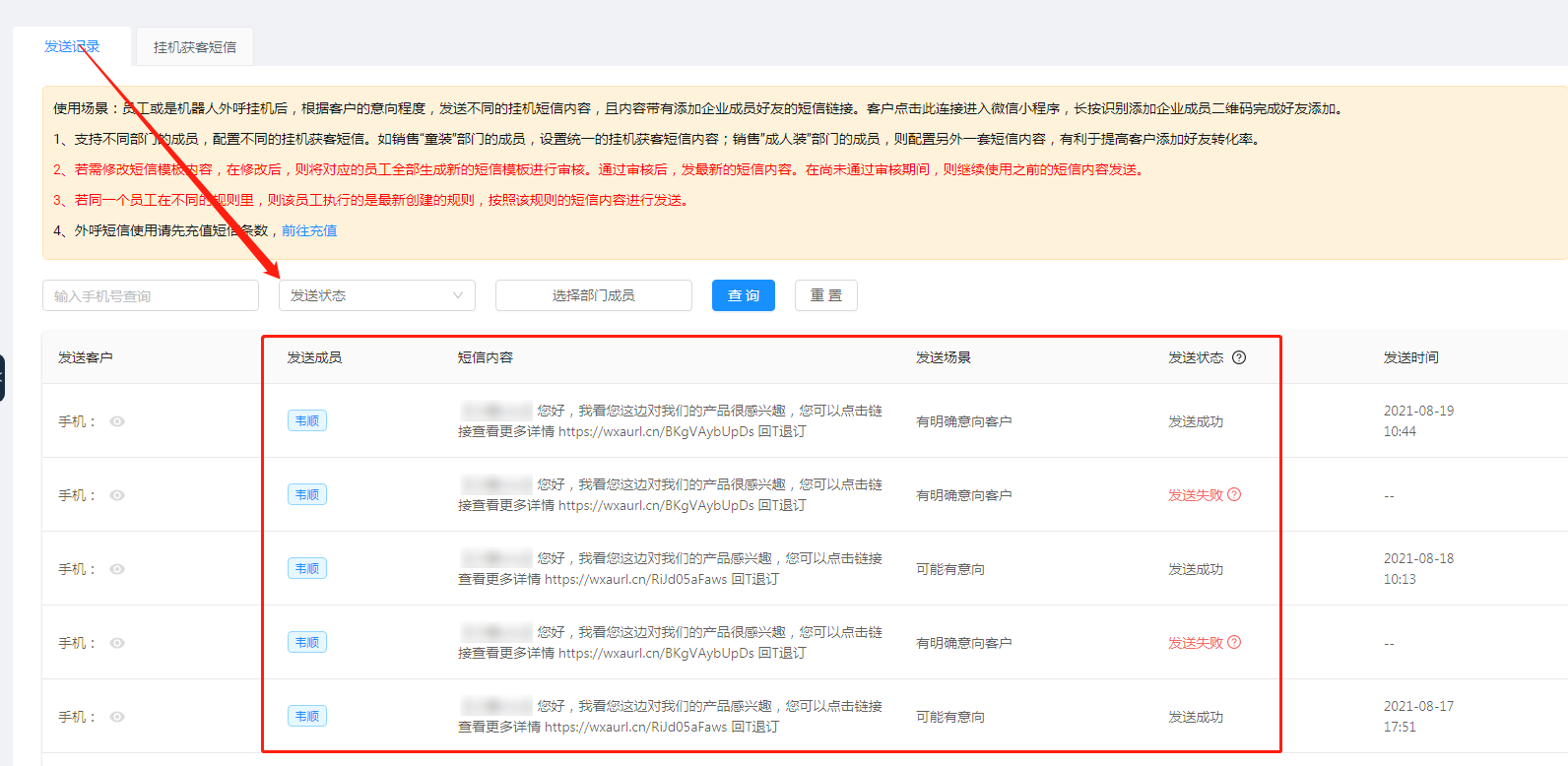Click the blue 查询 button
This screenshot has height=766, width=1568.
[x=744, y=295]
